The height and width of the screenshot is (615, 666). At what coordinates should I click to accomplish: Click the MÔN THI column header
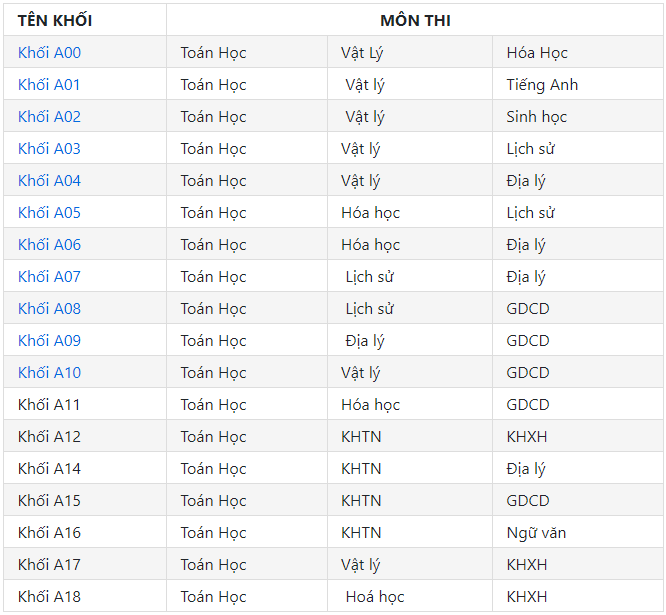[x=415, y=20]
